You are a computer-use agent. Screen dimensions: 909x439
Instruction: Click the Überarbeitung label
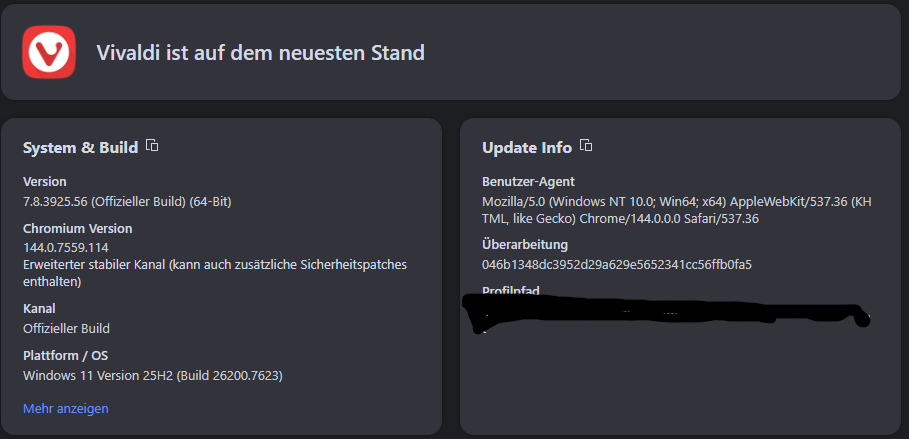coord(525,244)
